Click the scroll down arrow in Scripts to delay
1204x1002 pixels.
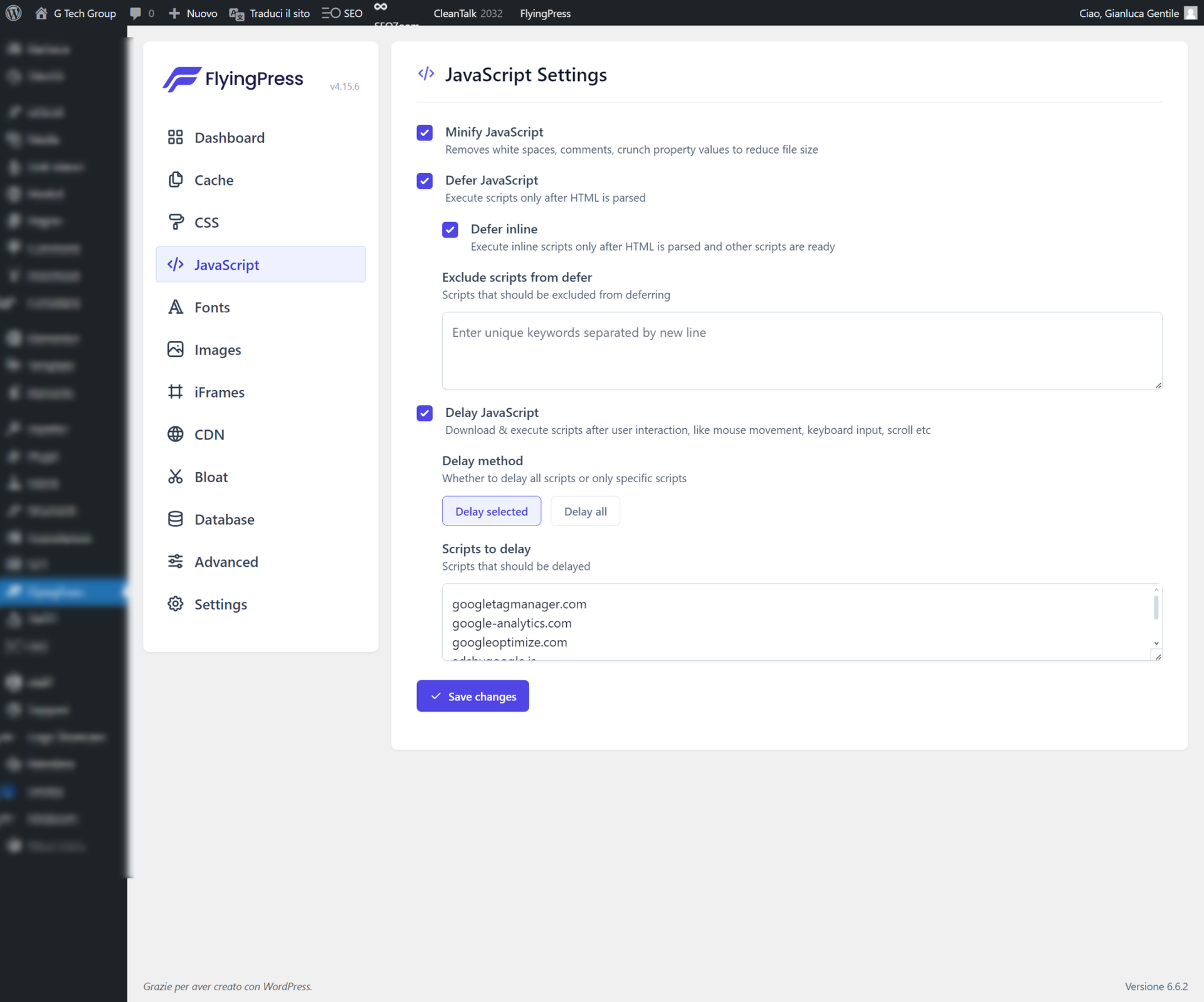pyautogui.click(x=1156, y=643)
